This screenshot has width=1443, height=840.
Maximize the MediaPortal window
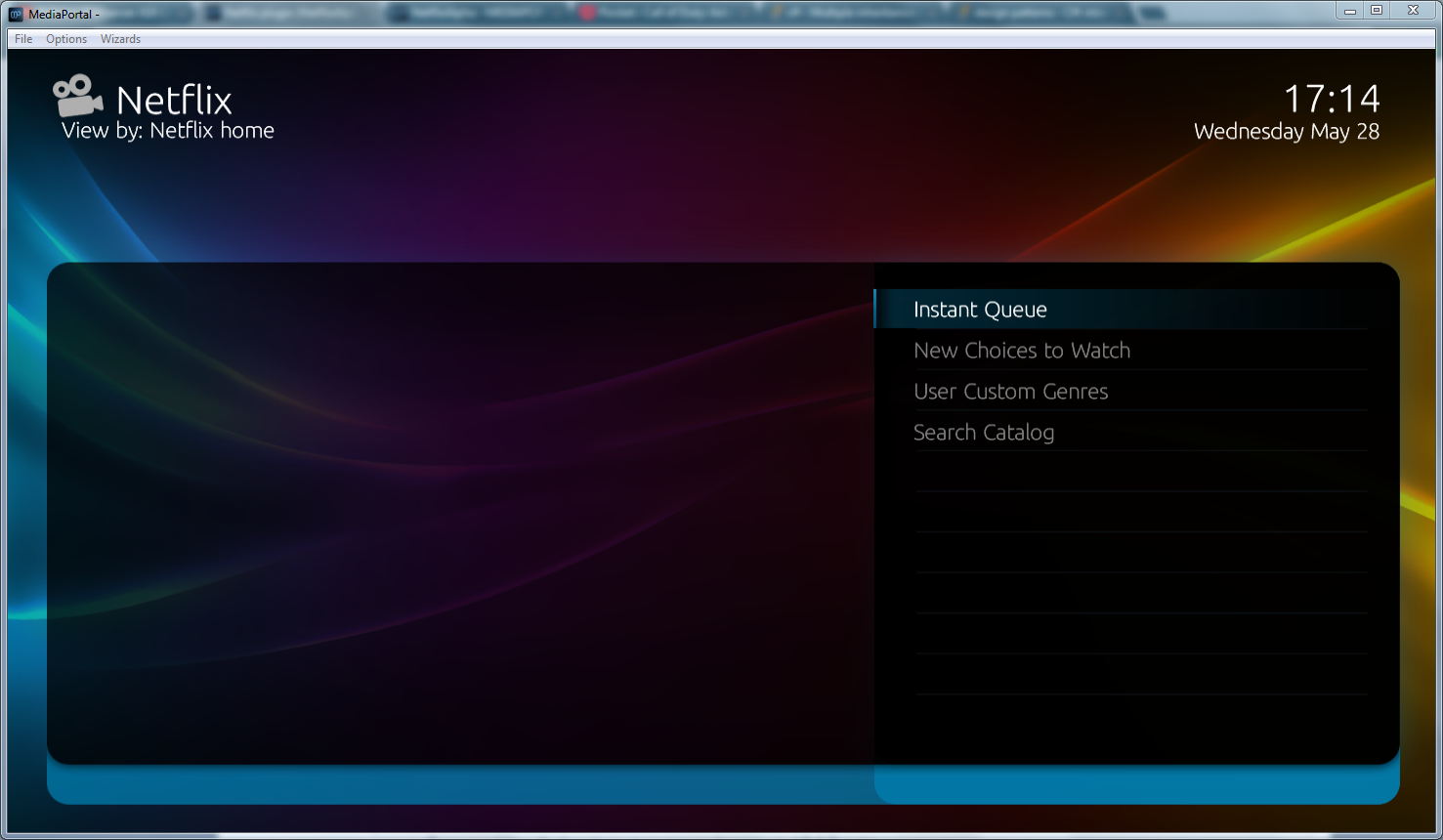click(1377, 11)
